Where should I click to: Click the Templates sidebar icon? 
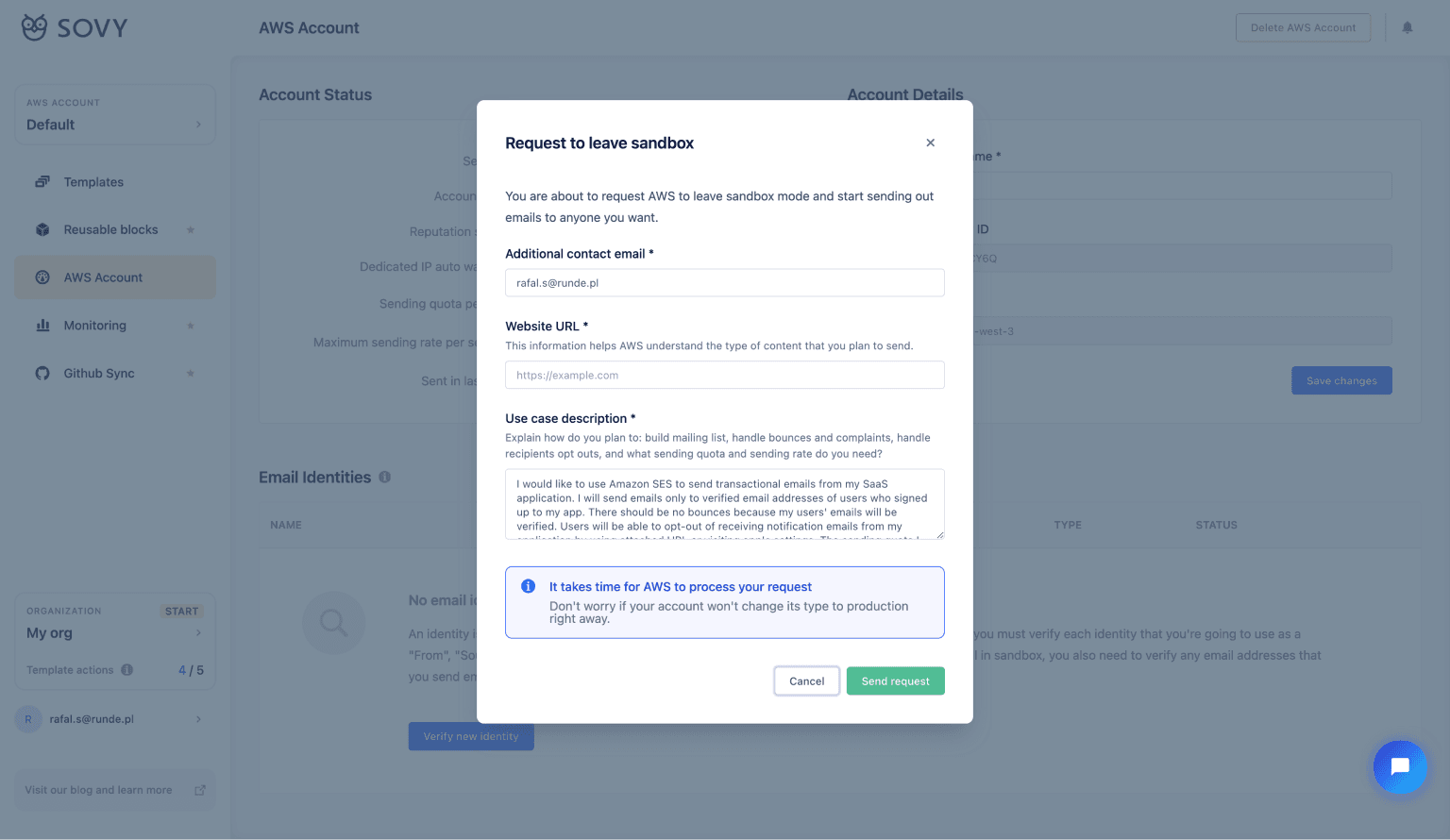click(x=42, y=182)
